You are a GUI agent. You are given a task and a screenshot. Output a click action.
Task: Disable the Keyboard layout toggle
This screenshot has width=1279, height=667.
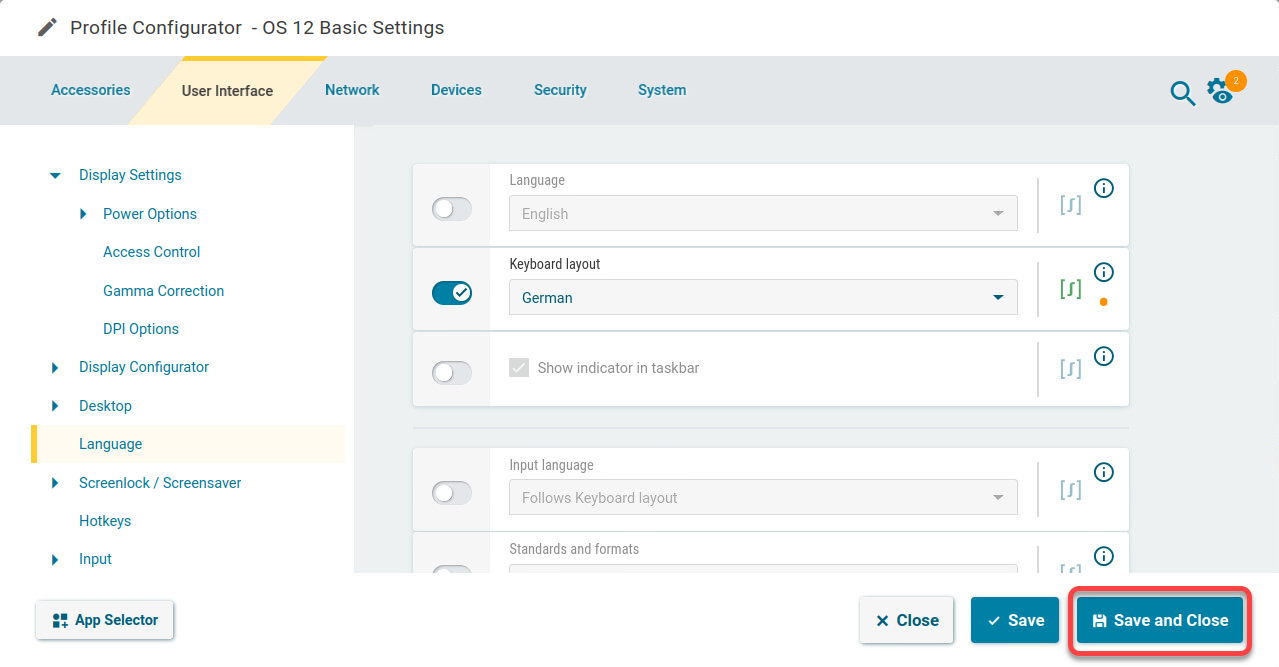[451, 293]
